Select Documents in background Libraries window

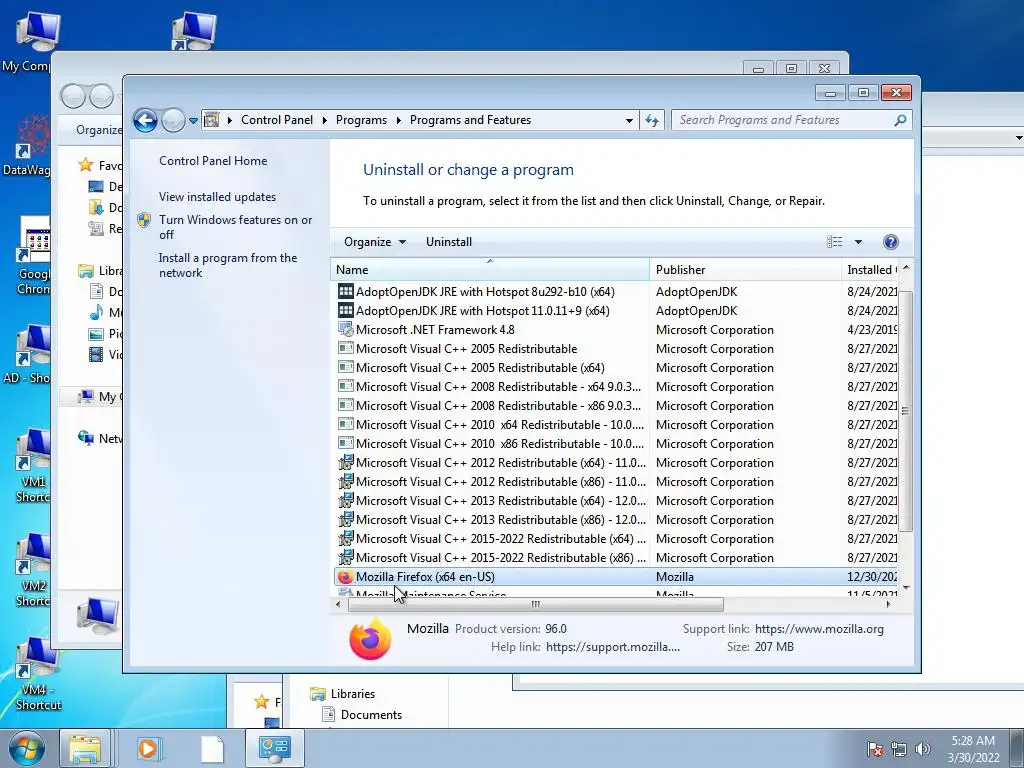[362, 714]
